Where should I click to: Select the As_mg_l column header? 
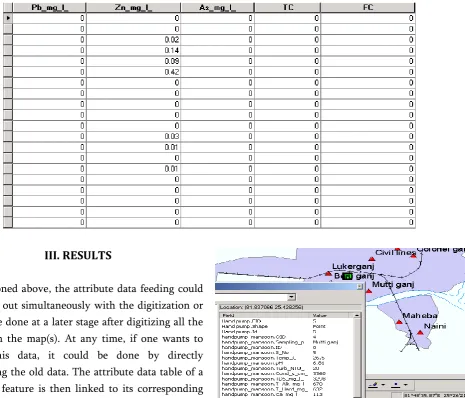coord(217,7)
